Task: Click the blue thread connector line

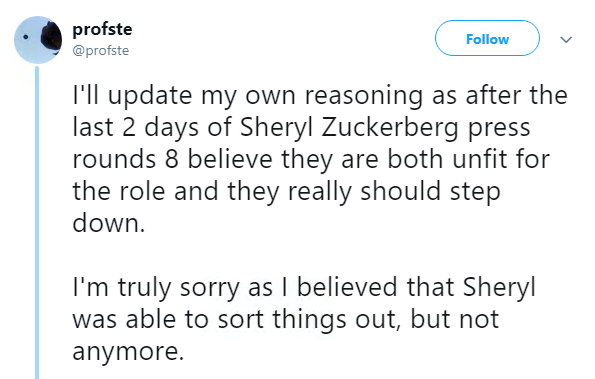Action: coord(37,222)
